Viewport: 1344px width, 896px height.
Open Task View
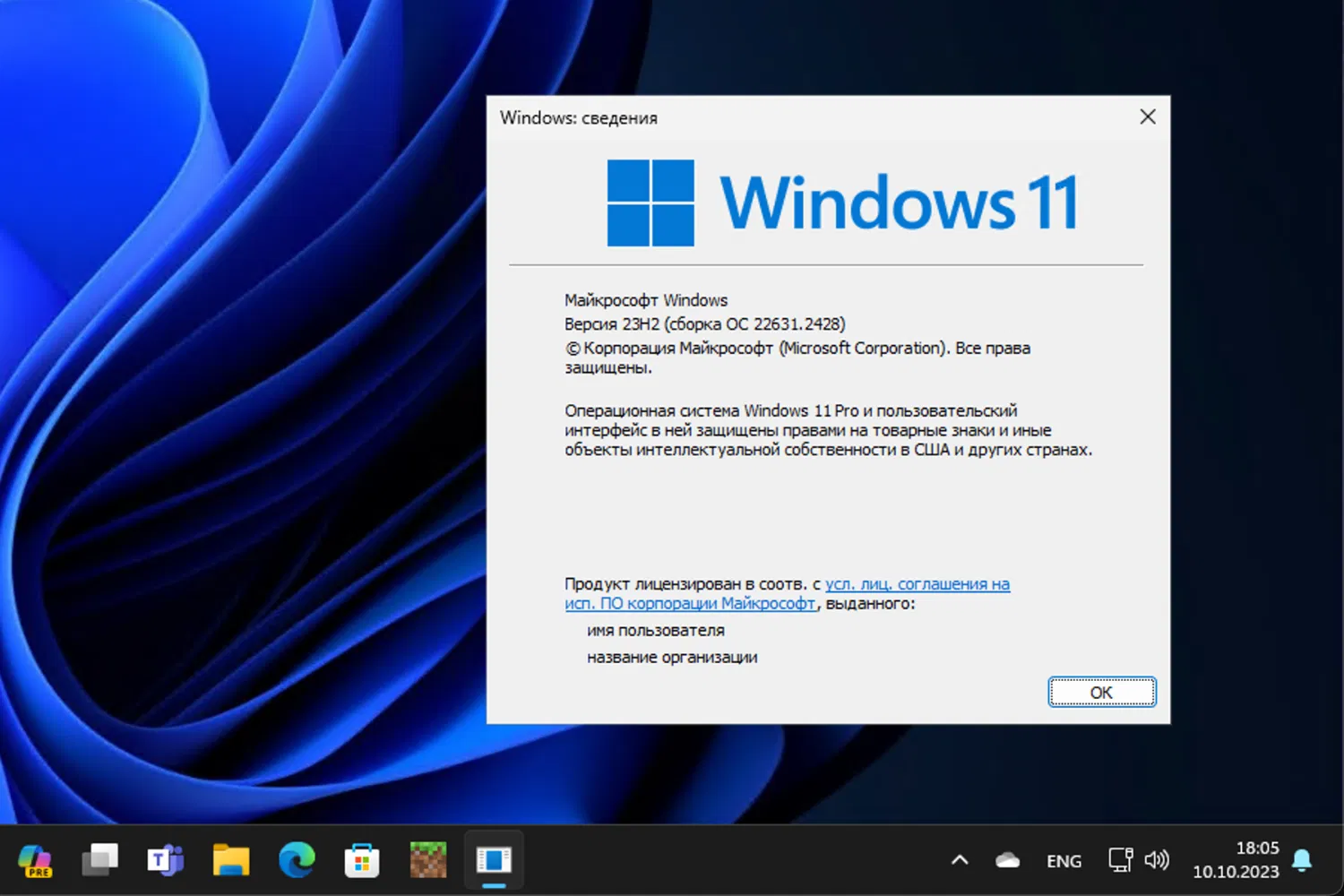pos(99,860)
